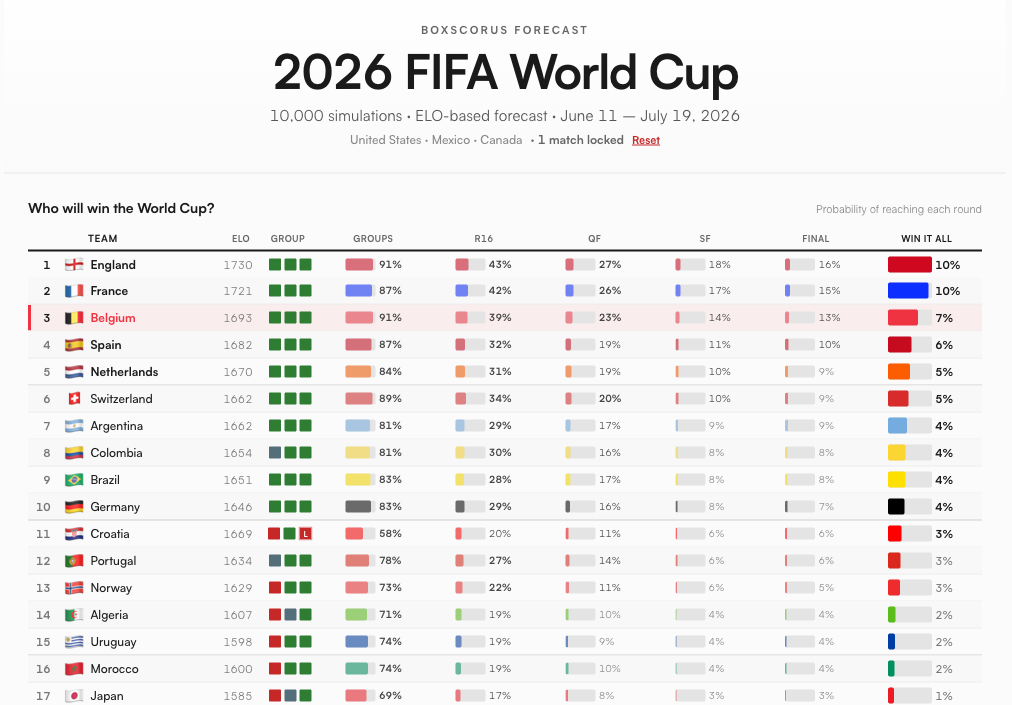Viewport: 1012px width, 705px height.
Task: Click the Portugal flag icon
Action: [73, 560]
